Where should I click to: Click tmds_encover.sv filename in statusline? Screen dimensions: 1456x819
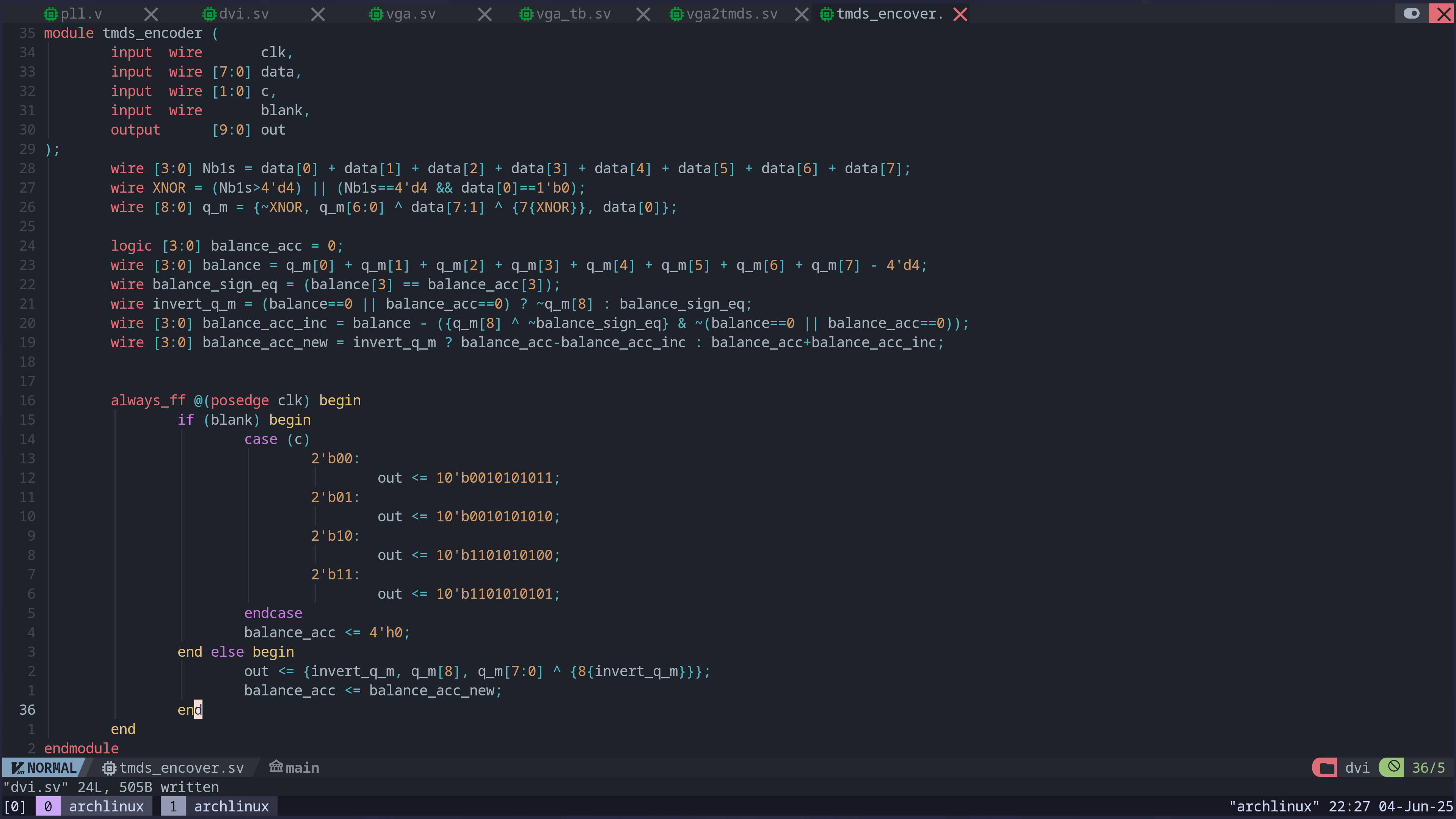182,767
